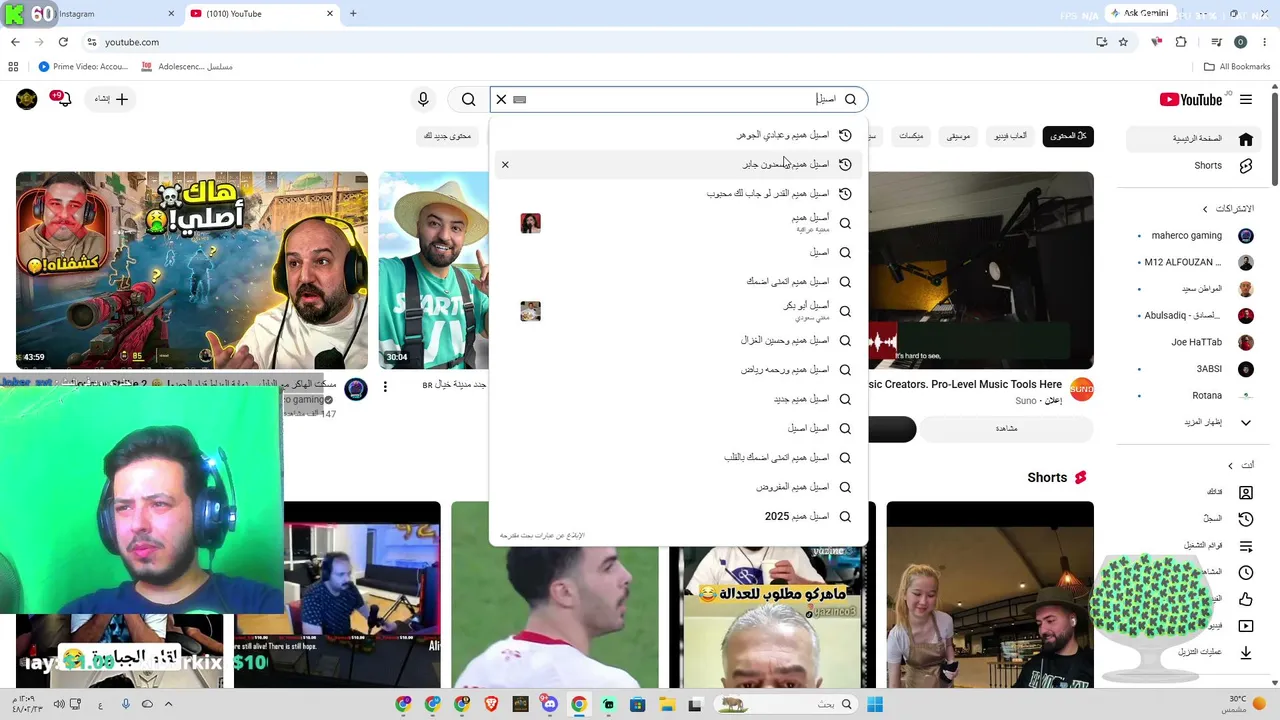Go to YouTube logo home

[x=1191, y=99]
